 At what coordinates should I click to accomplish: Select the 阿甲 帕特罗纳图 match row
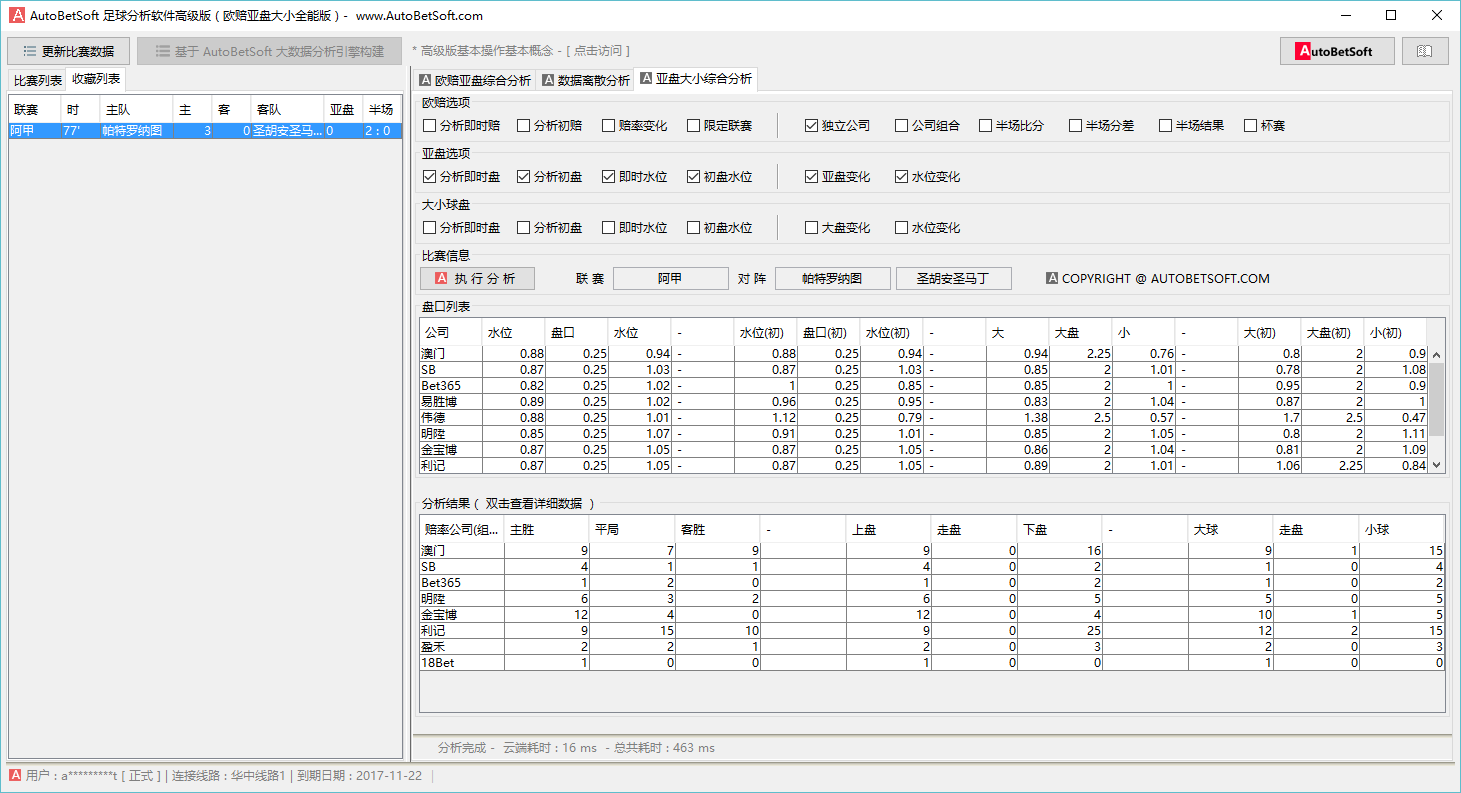[204, 131]
